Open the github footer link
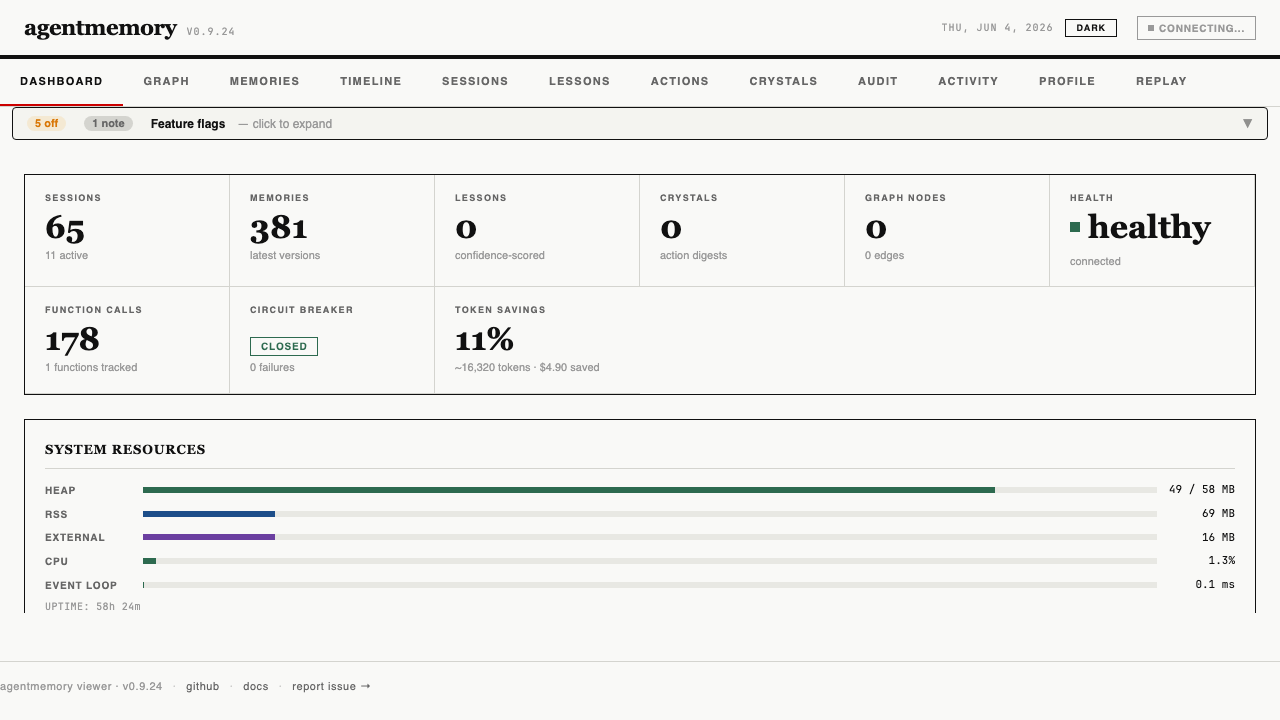This screenshot has height=720, width=1280. (x=202, y=686)
